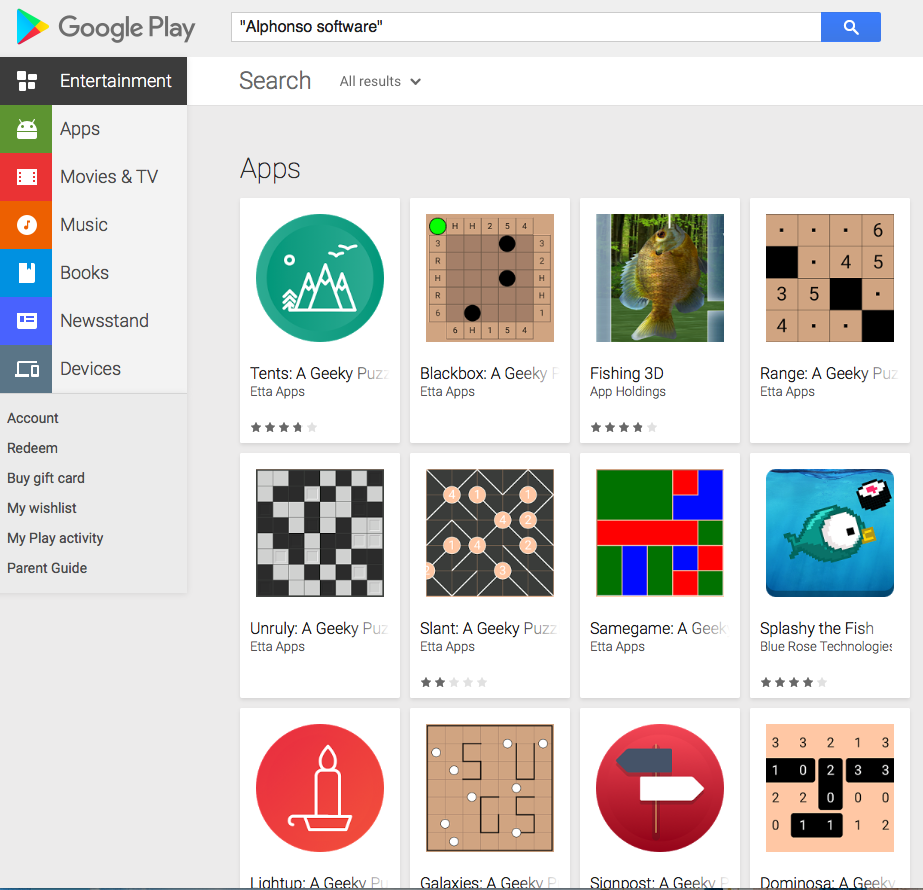Click the star rating on Fishing 3D
Viewport: 923px width, 890px height.
tap(624, 427)
